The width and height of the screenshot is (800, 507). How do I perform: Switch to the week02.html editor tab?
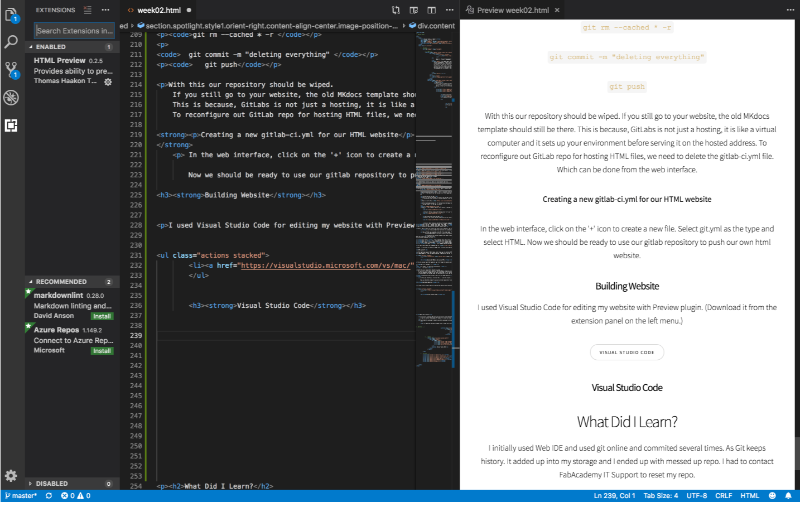click(x=159, y=10)
